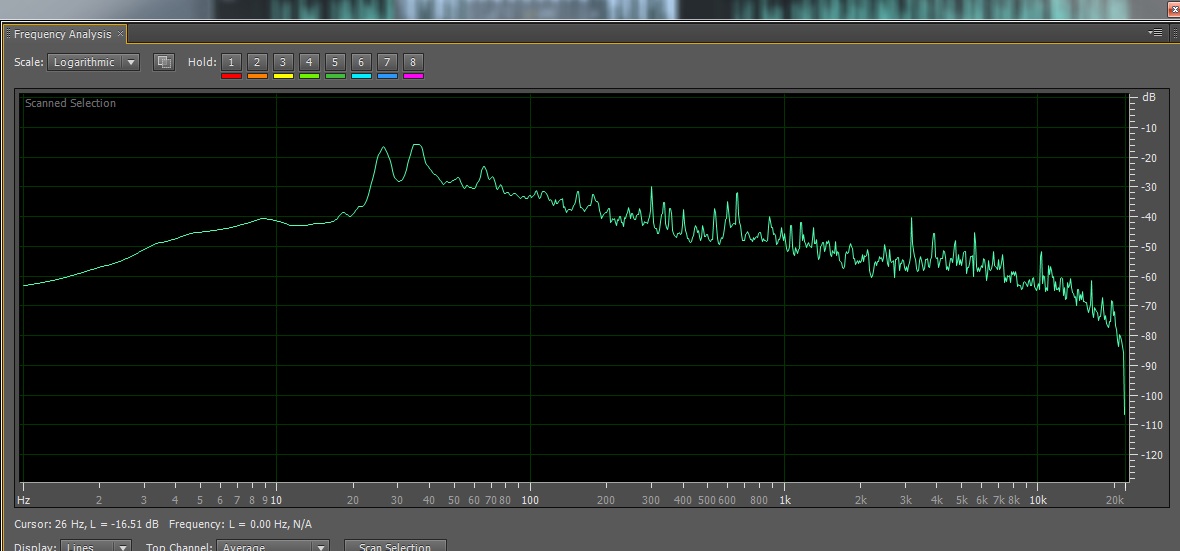Click the cyan swatch under Hold 6
Screen dimensions: 1180x551
361,76
